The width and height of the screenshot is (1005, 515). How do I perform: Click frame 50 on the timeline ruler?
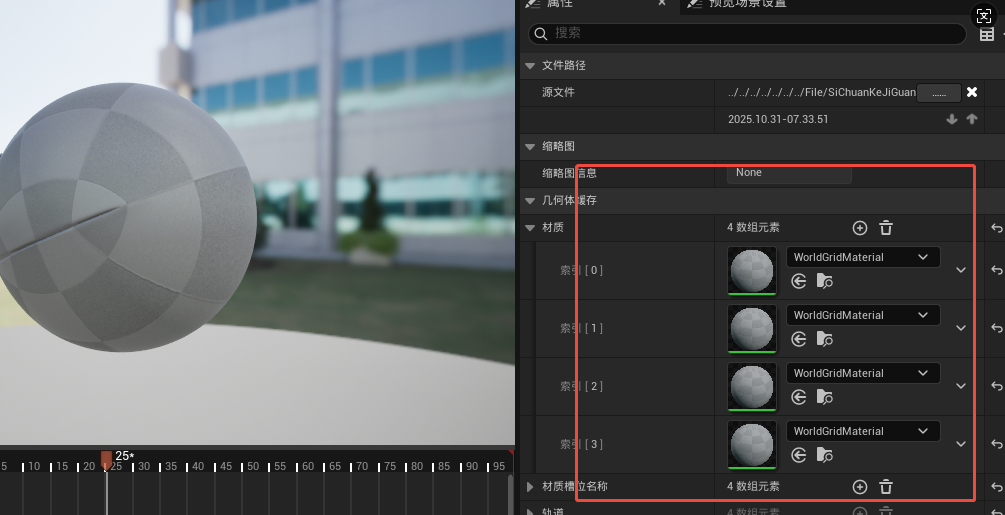coord(253,466)
